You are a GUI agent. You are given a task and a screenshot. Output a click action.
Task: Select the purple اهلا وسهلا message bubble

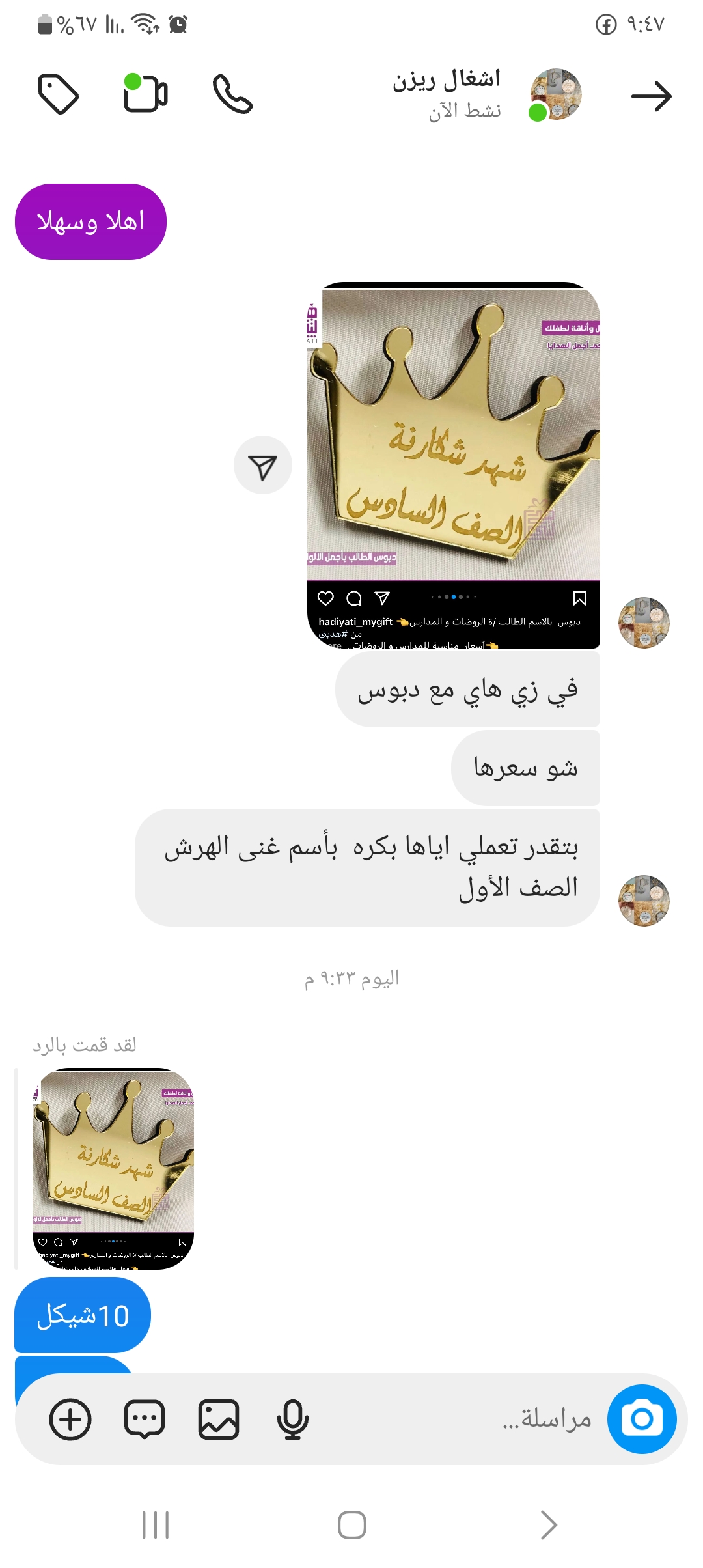pos(90,221)
